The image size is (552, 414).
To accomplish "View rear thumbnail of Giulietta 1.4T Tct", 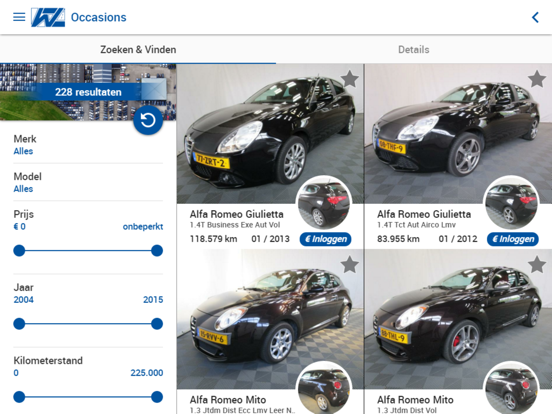I will click(512, 203).
